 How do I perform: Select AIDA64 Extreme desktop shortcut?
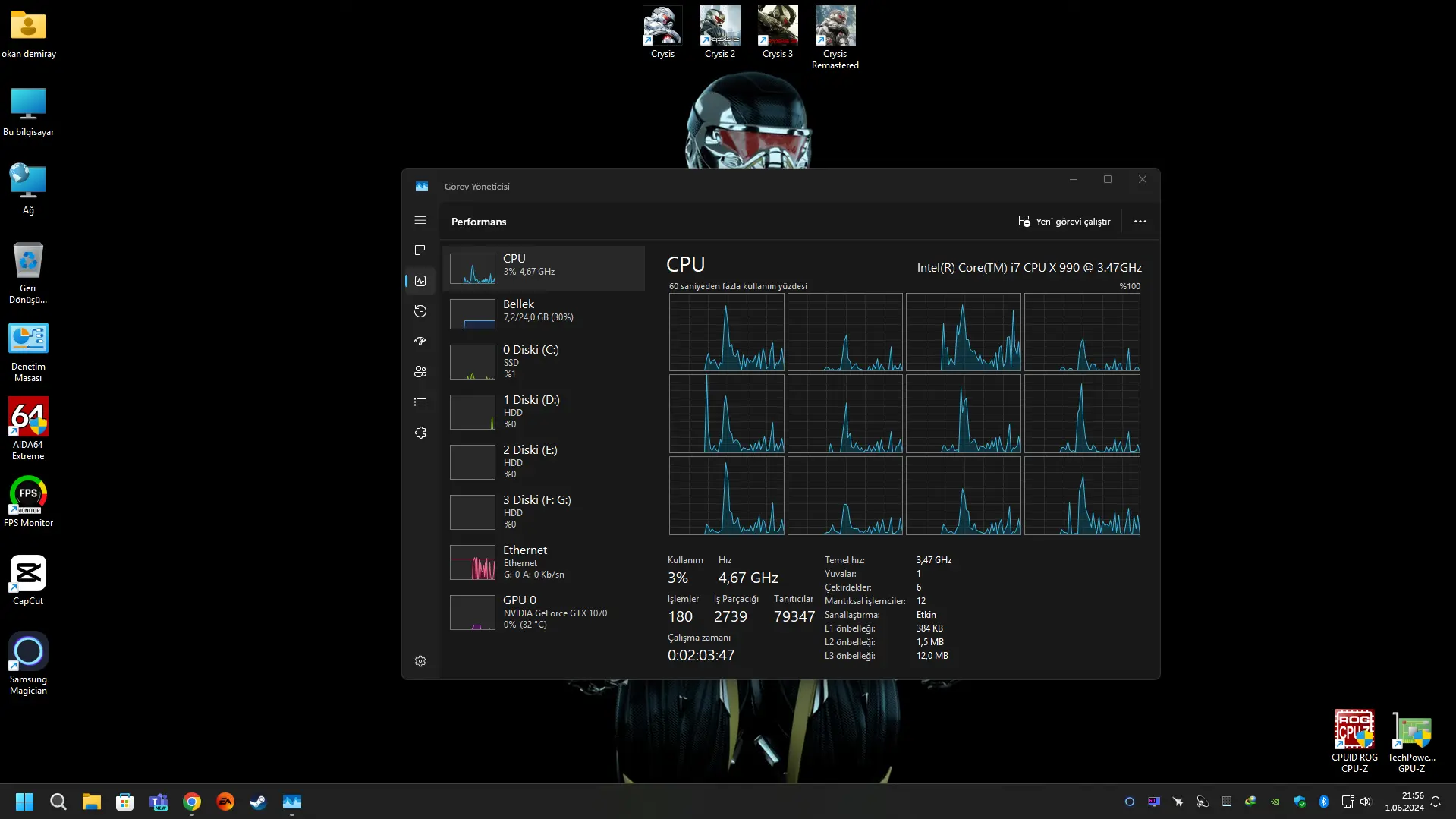[x=28, y=429]
